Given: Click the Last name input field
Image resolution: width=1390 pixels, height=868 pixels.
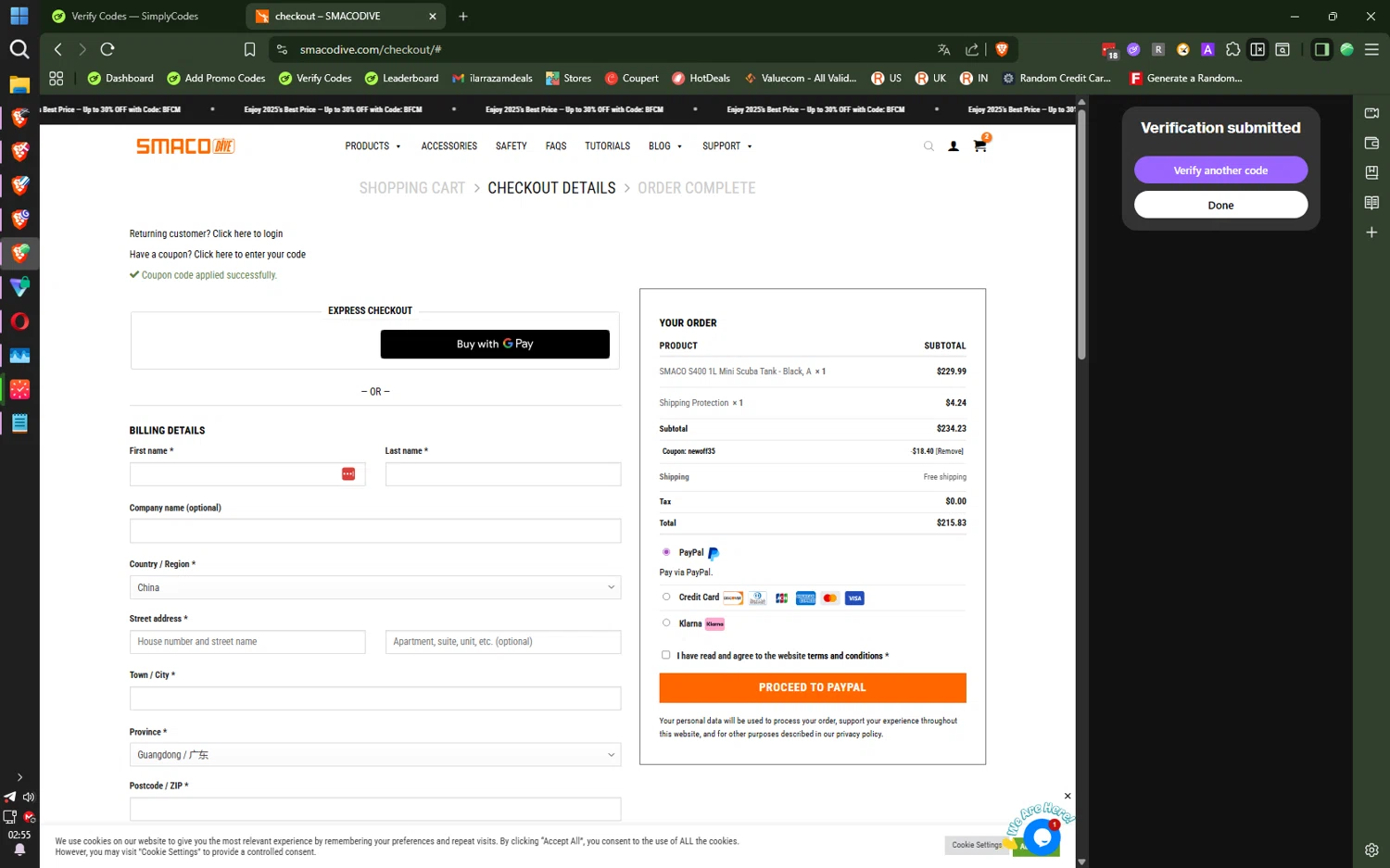Looking at the screenshot, I should pos(503,474).
